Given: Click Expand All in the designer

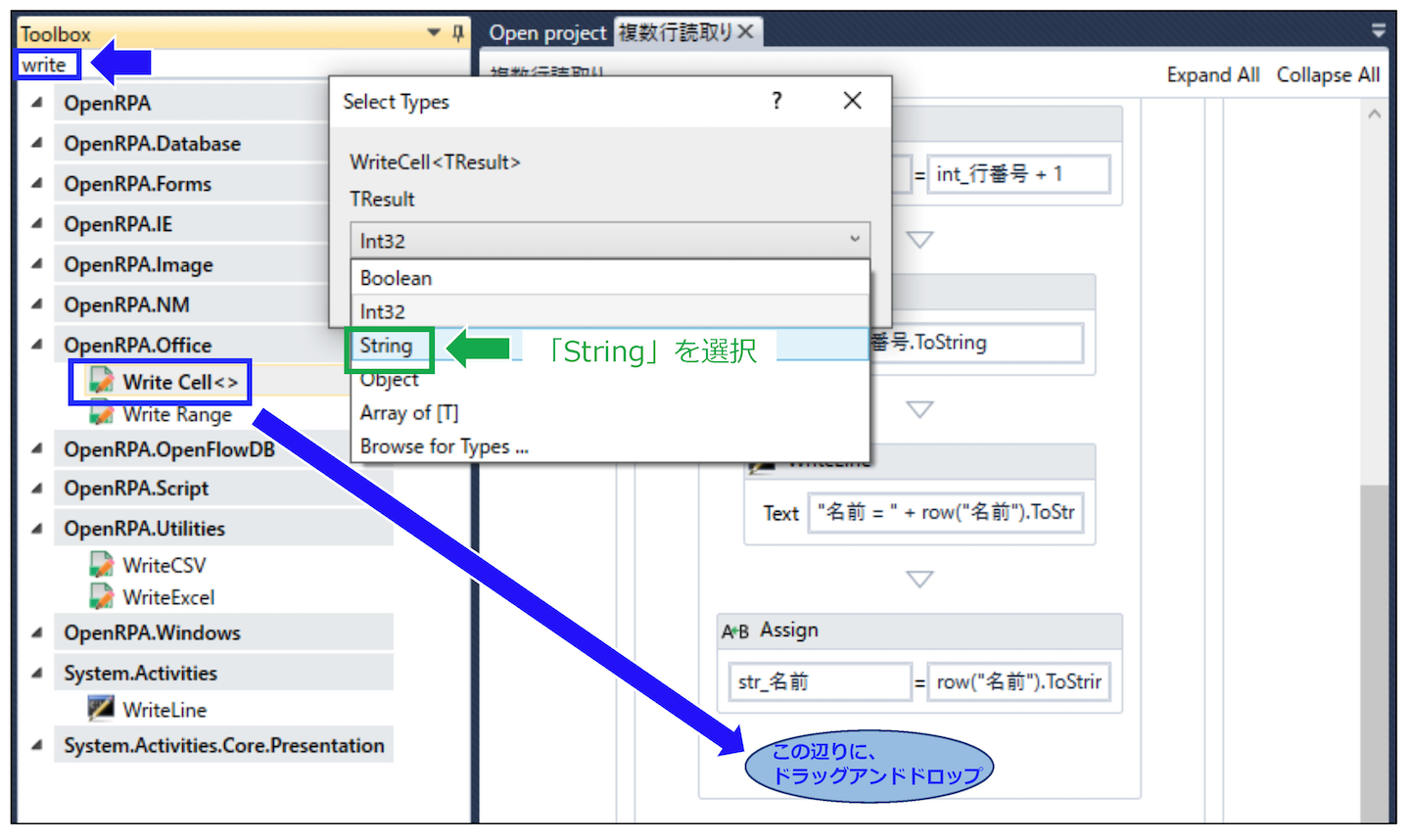Looking at the screenshot, I should tap(1213, 75).
